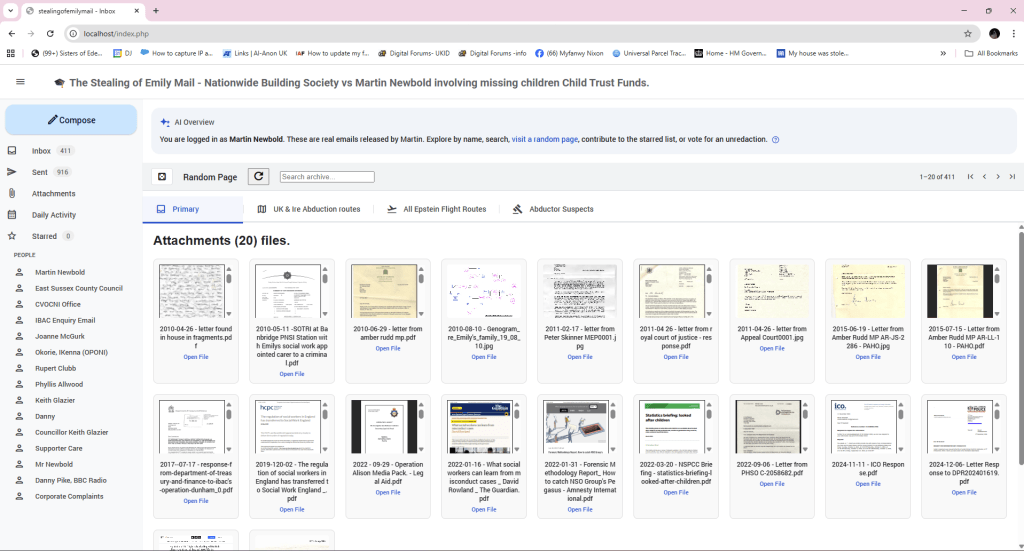Click the refresh icon beside Random Page

point(259,177)
